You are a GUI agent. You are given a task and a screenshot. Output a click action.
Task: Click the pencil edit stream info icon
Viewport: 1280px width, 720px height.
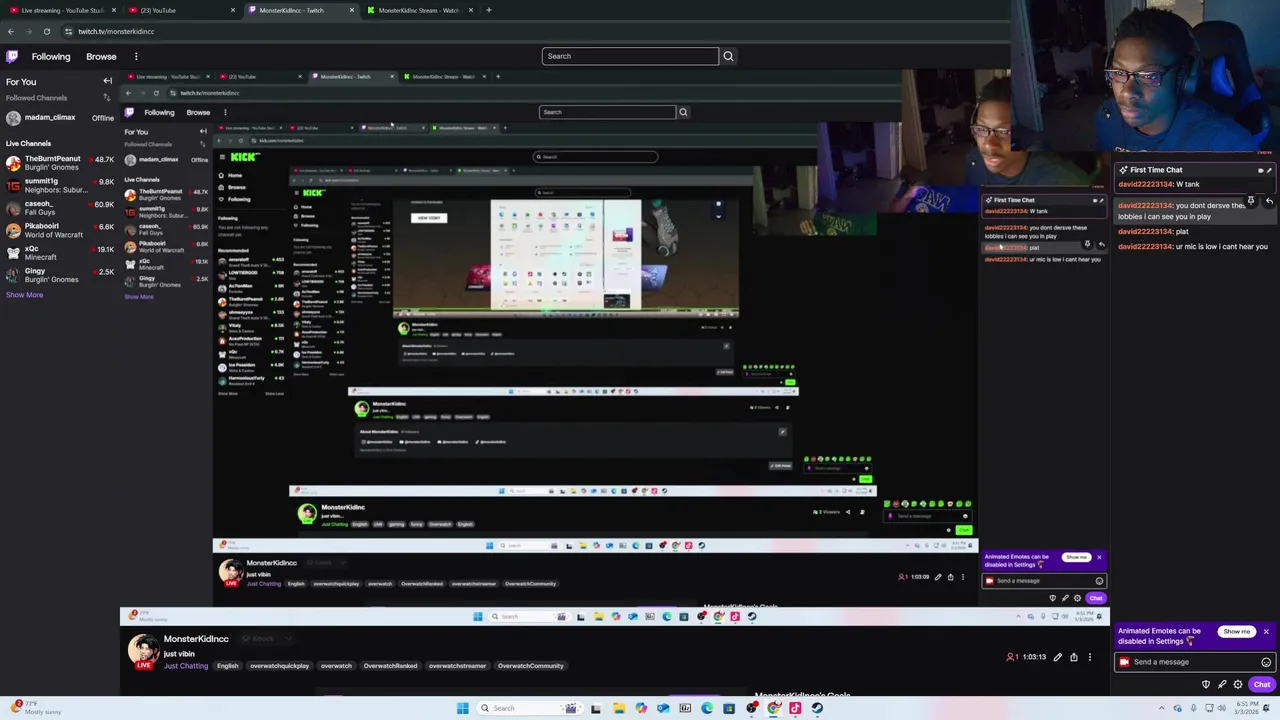[1057, 657]
